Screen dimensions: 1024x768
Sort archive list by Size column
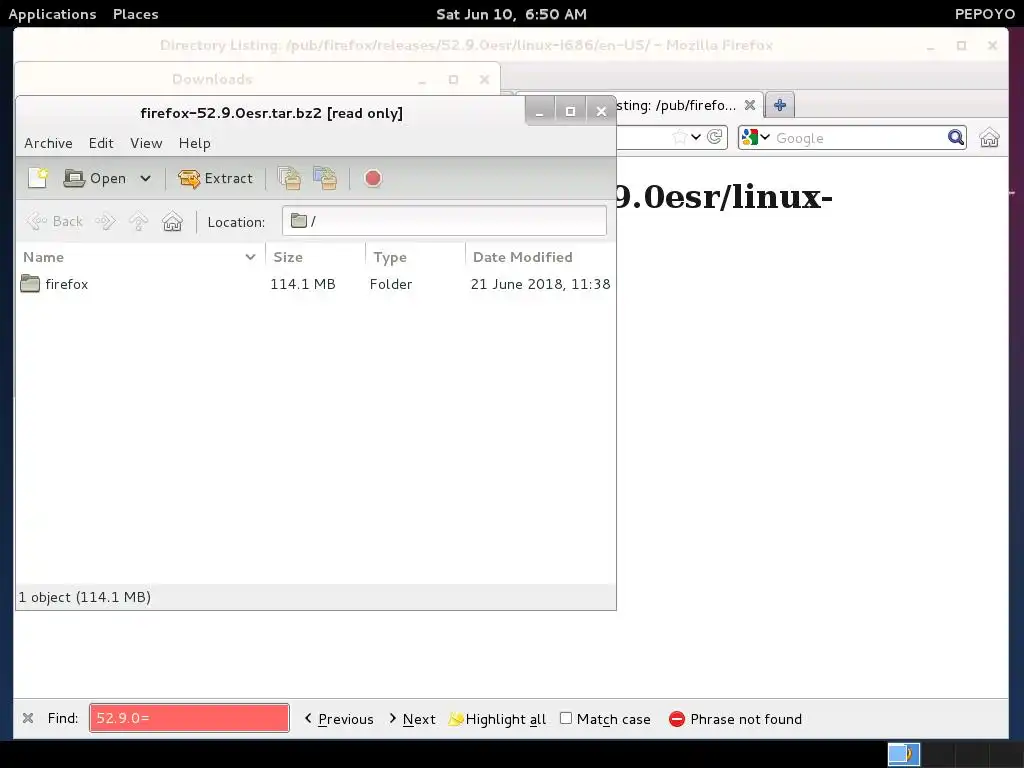(x=315, y=257)
